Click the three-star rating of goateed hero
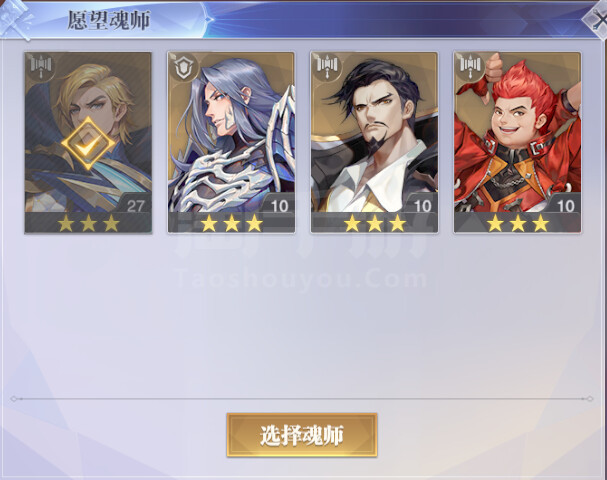 [x=375, y=223]
